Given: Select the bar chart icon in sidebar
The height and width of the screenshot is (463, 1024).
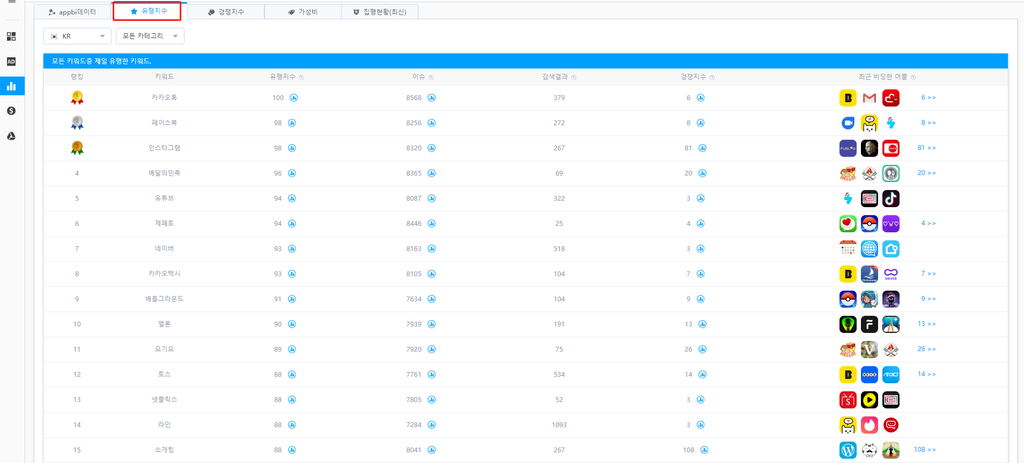Looking at the screenshot, I should click(x=11, y=86).
